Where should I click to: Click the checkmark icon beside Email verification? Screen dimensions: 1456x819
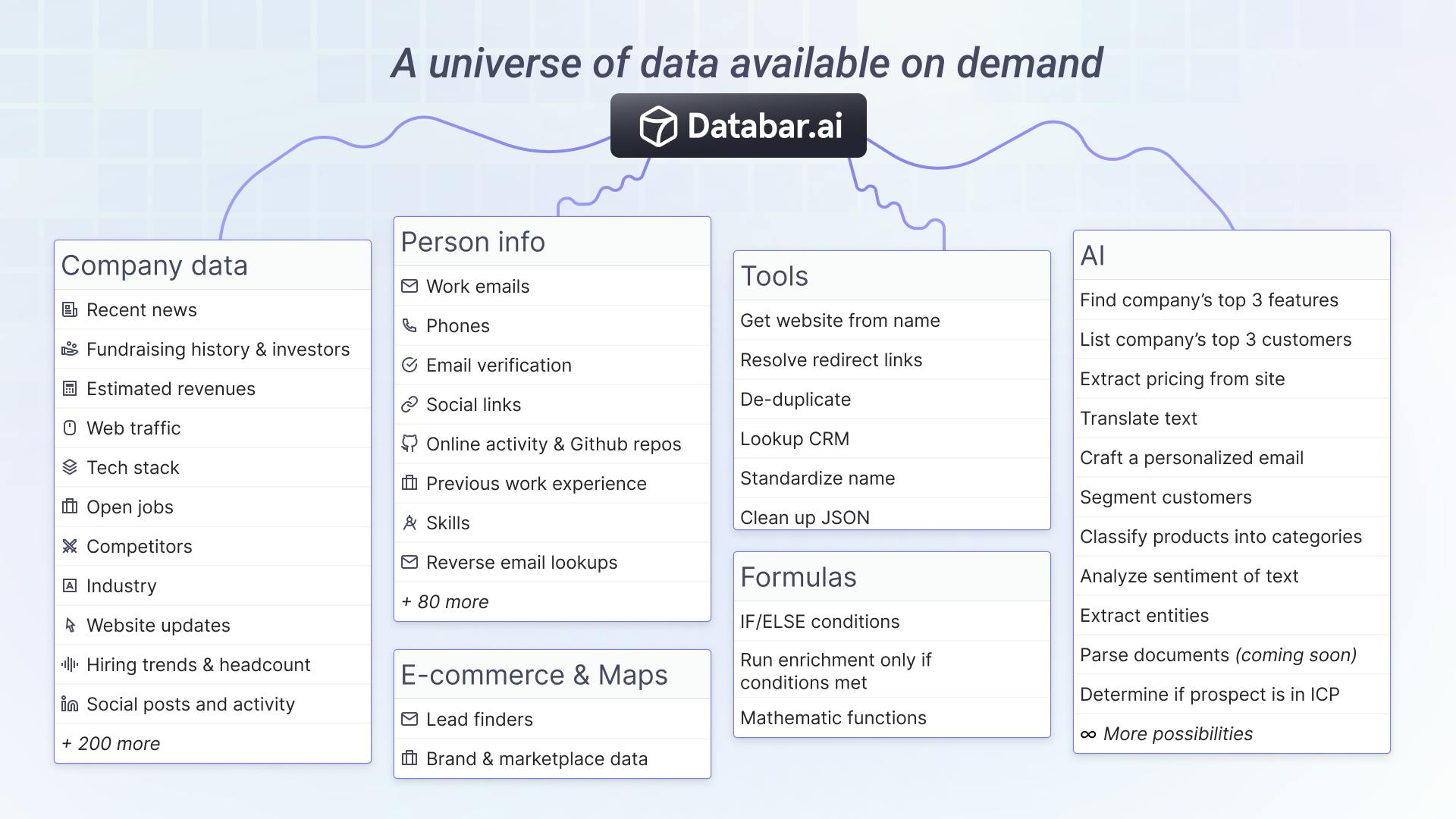pyautogui.click(x=409, y=365)
